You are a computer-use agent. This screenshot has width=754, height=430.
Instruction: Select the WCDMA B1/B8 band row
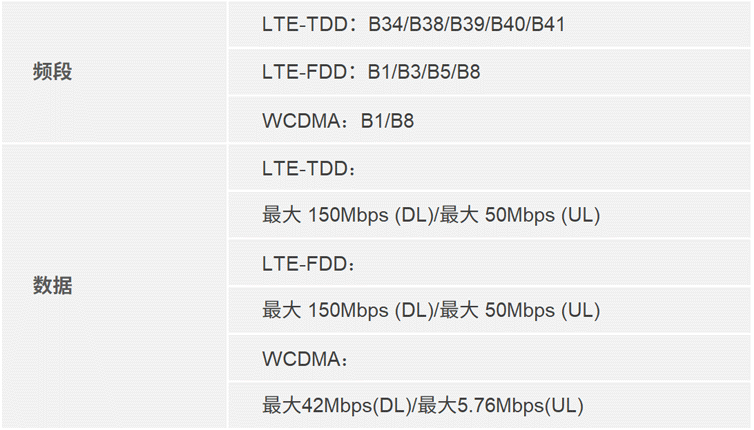point(489,120)
